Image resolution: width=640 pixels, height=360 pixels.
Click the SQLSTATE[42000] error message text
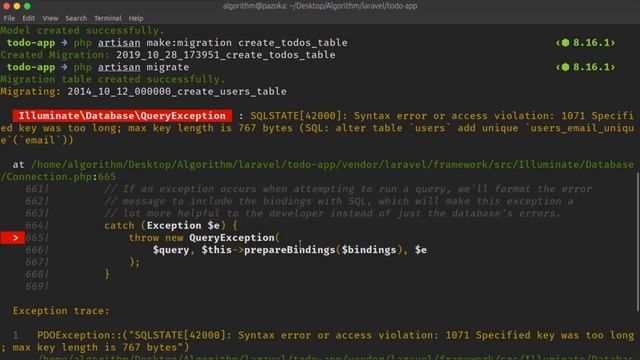point(317,128)
